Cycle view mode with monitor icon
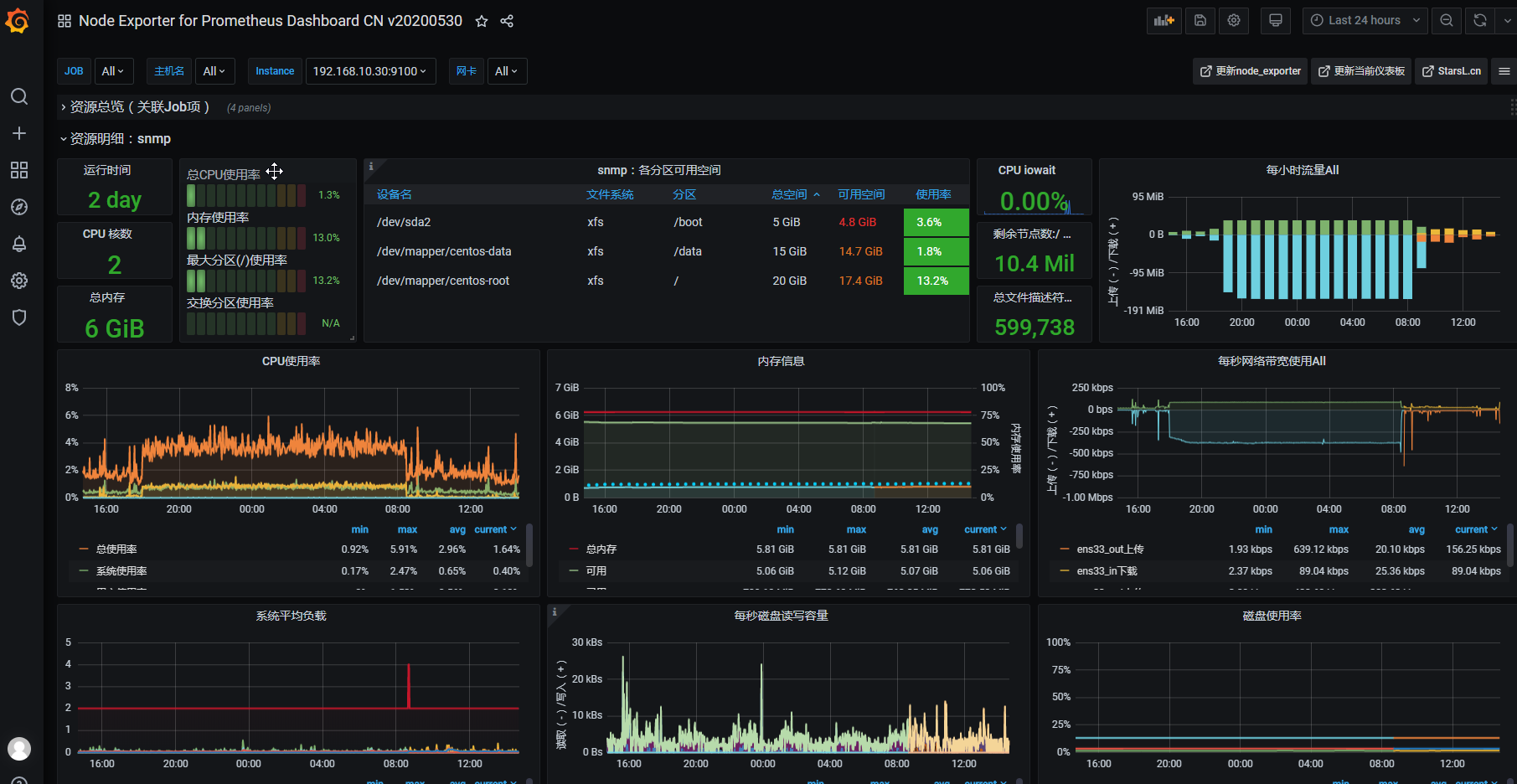This screenshot has height=784, width=1517. (1276, 21)
